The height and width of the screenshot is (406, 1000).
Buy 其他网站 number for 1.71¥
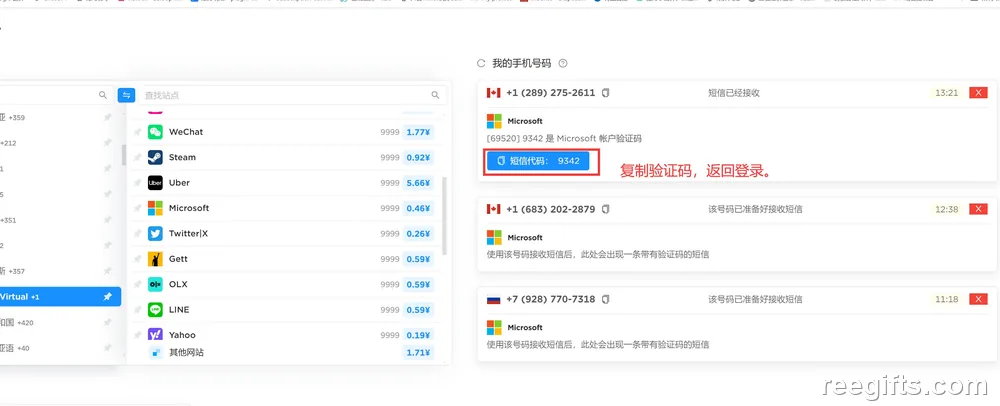(x=418, y=352)
